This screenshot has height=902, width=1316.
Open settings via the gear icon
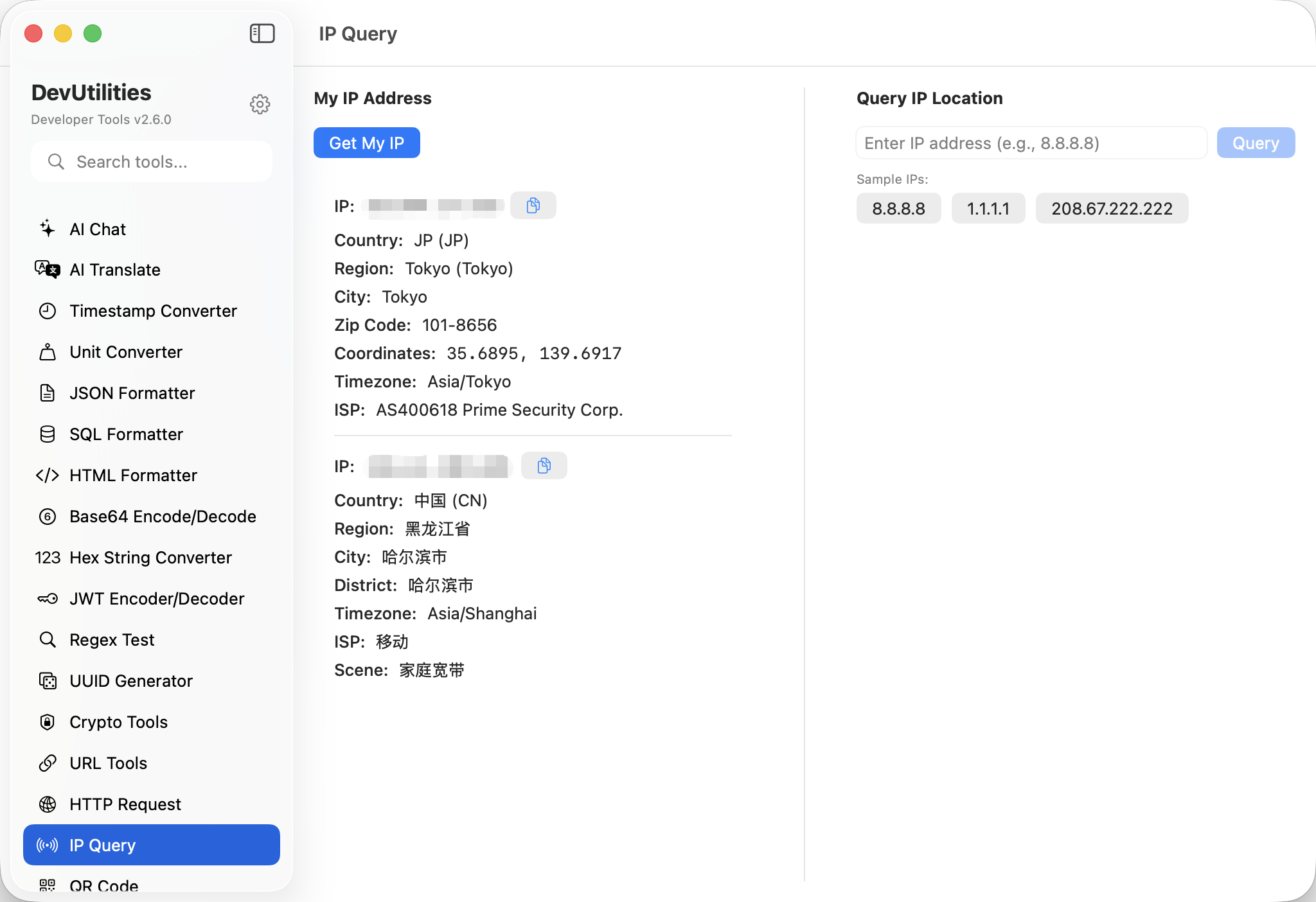coord(260,104)
